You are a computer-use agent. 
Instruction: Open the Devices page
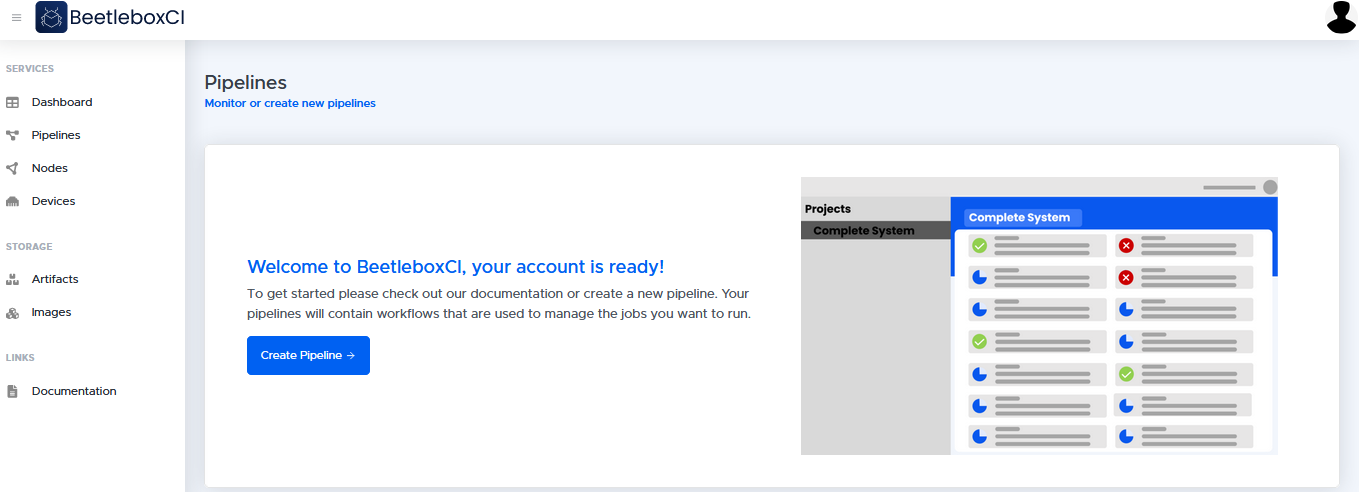[x=53, y=201]
